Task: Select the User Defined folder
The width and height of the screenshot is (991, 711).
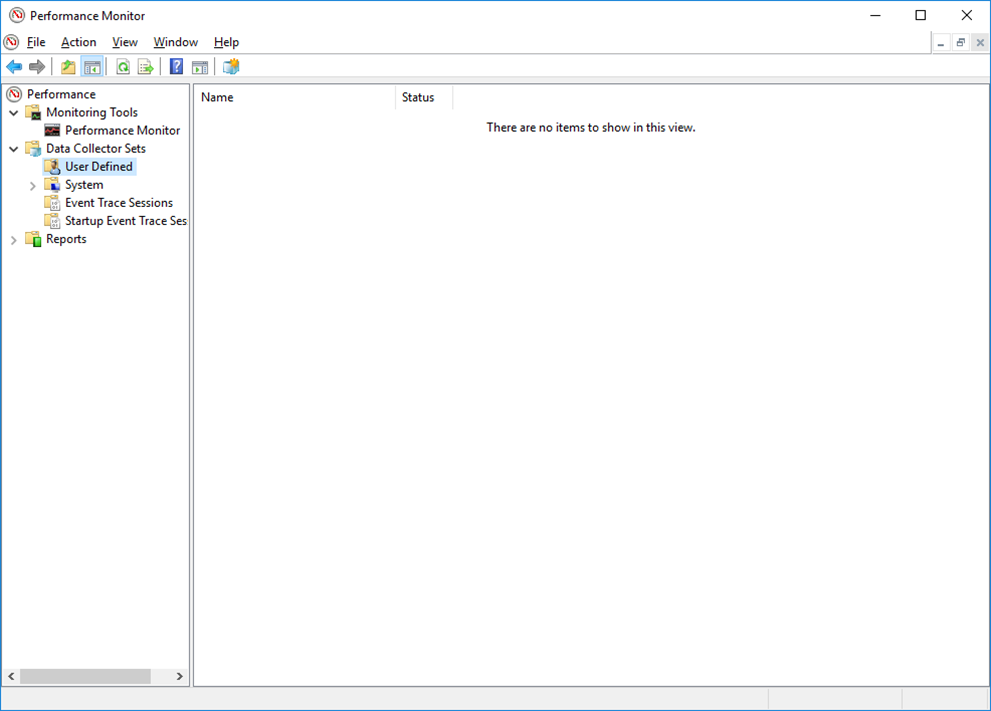Action: point(99,167)
